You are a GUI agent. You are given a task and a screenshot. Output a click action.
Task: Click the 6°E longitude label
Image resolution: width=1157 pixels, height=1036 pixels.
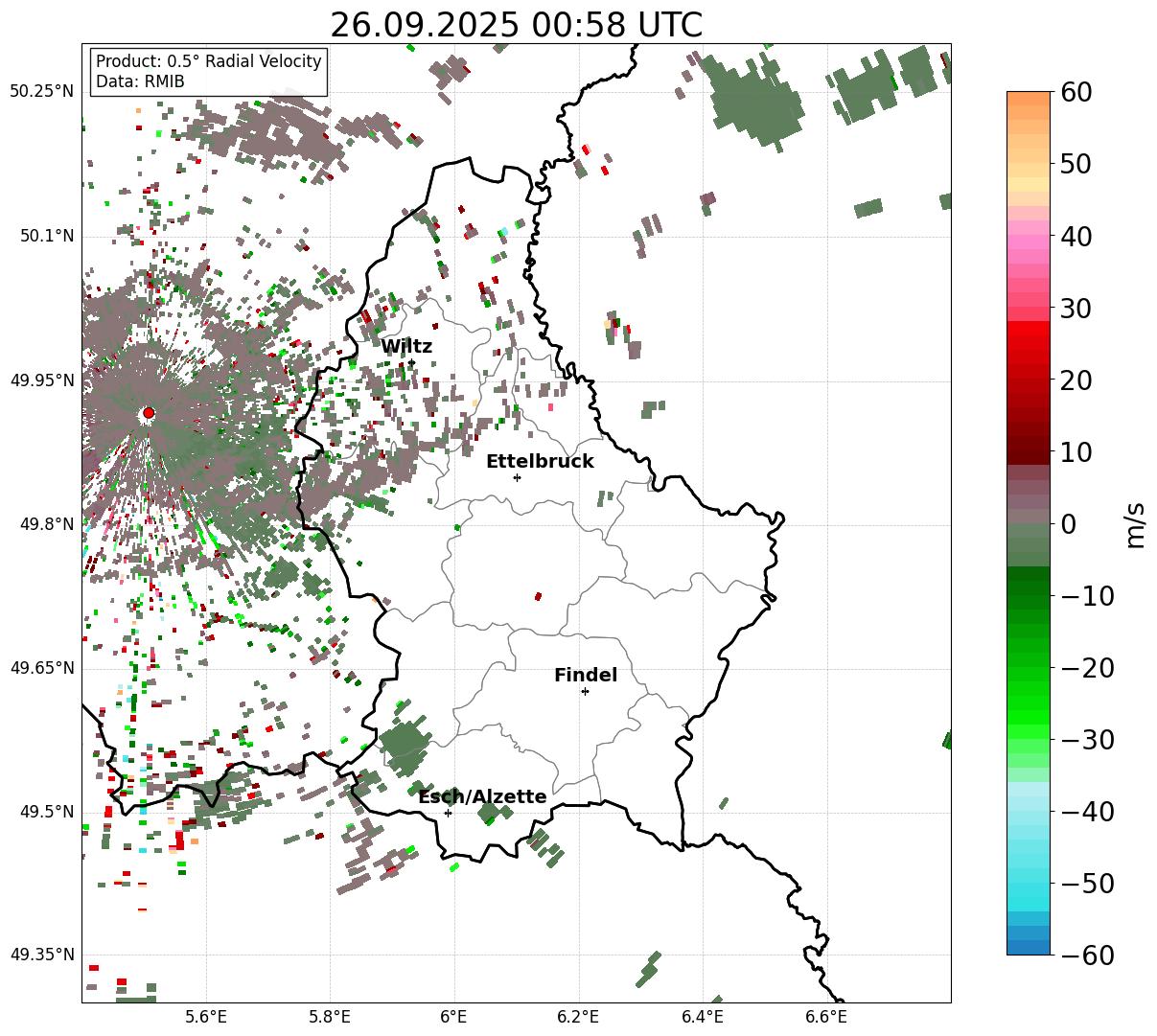point(454,1017)
